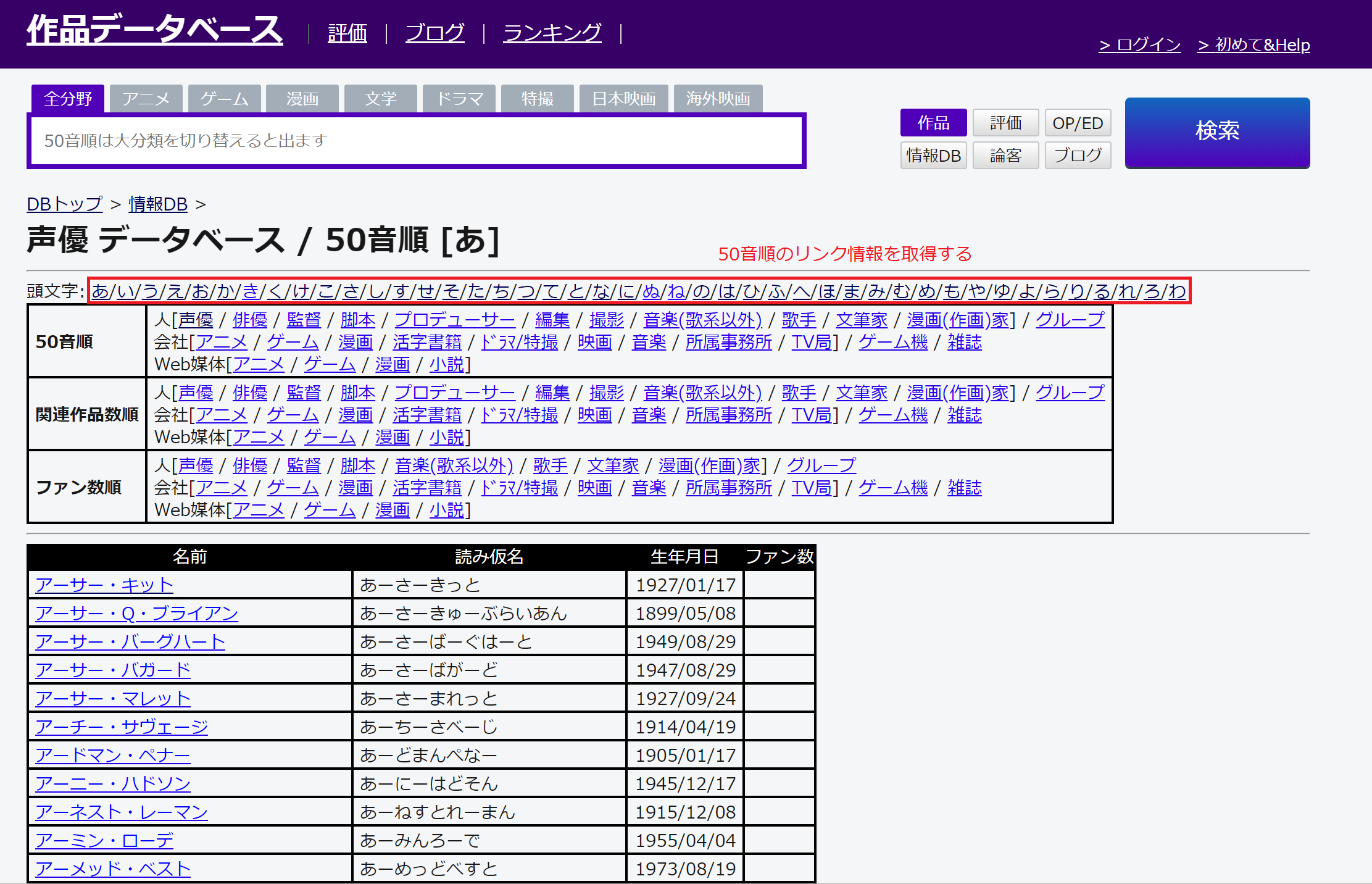The height and width of the screenshot is (884, 1372).
Task: Open the ランキング header link
Action: point(552,33)
